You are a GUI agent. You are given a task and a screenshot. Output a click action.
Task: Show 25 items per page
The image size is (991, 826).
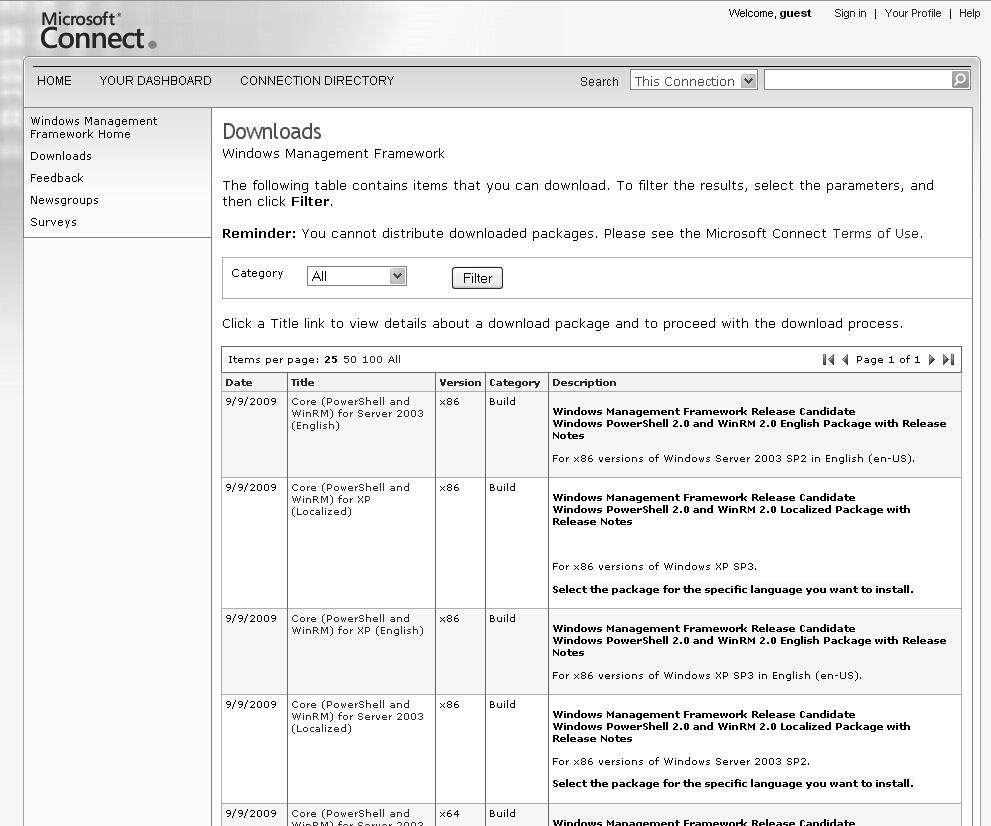(331, 360)
